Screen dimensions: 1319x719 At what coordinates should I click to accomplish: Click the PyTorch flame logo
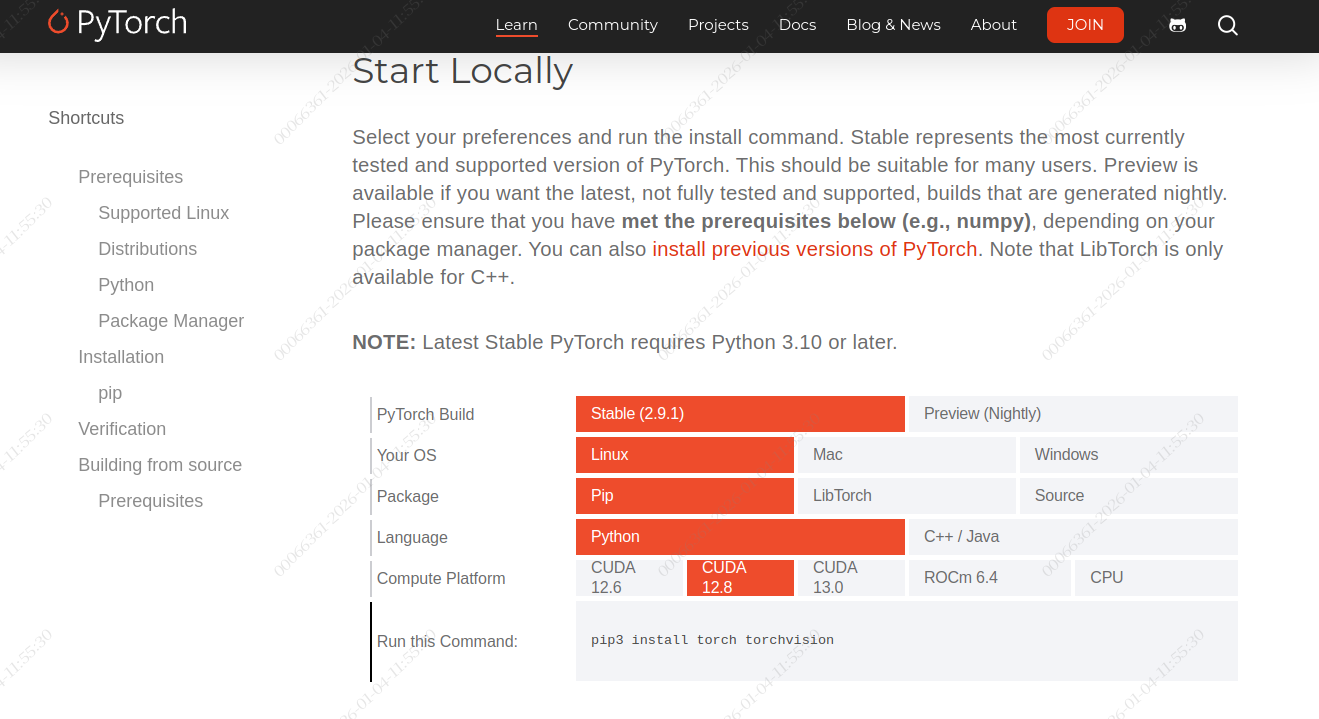[118, 23]
